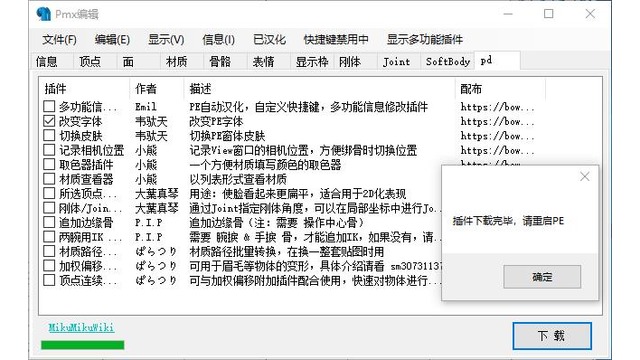Switch to the 骨骼 tab

pos(225,62)
